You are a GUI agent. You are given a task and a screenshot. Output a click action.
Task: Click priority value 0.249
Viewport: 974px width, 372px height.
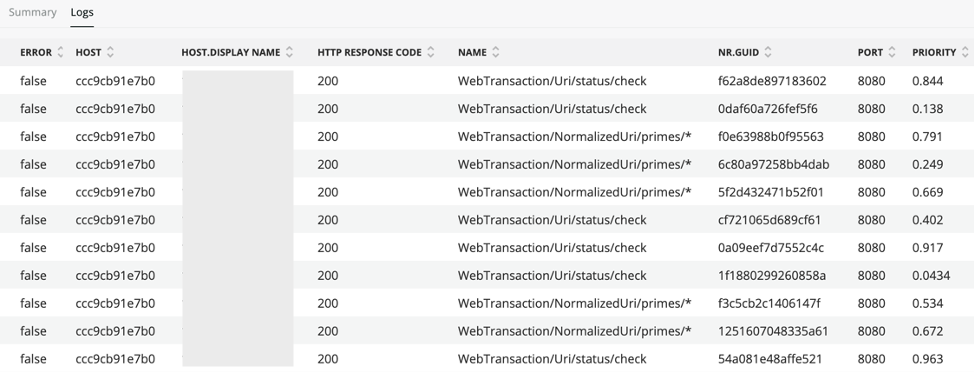tap(927, 165)
